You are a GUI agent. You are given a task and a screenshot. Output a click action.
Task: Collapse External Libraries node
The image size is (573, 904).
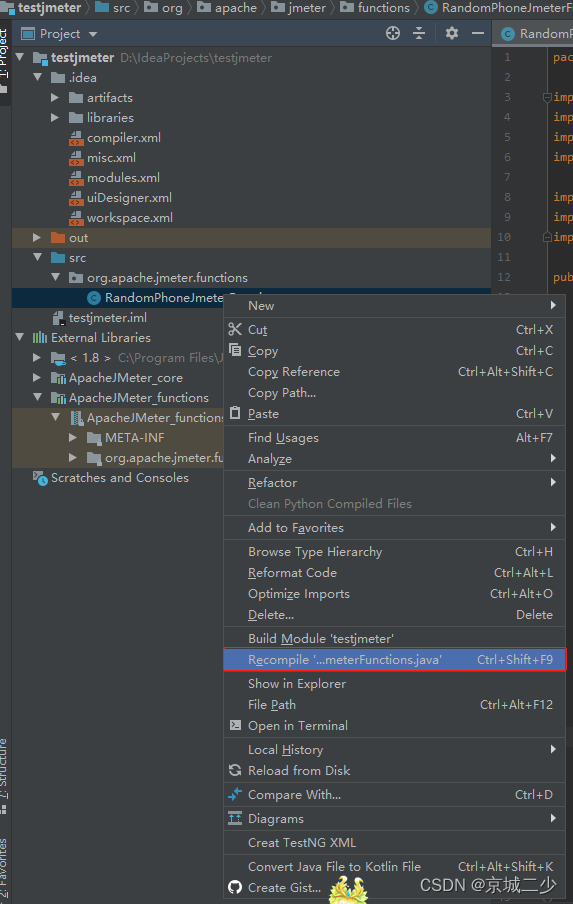(20, 337)
